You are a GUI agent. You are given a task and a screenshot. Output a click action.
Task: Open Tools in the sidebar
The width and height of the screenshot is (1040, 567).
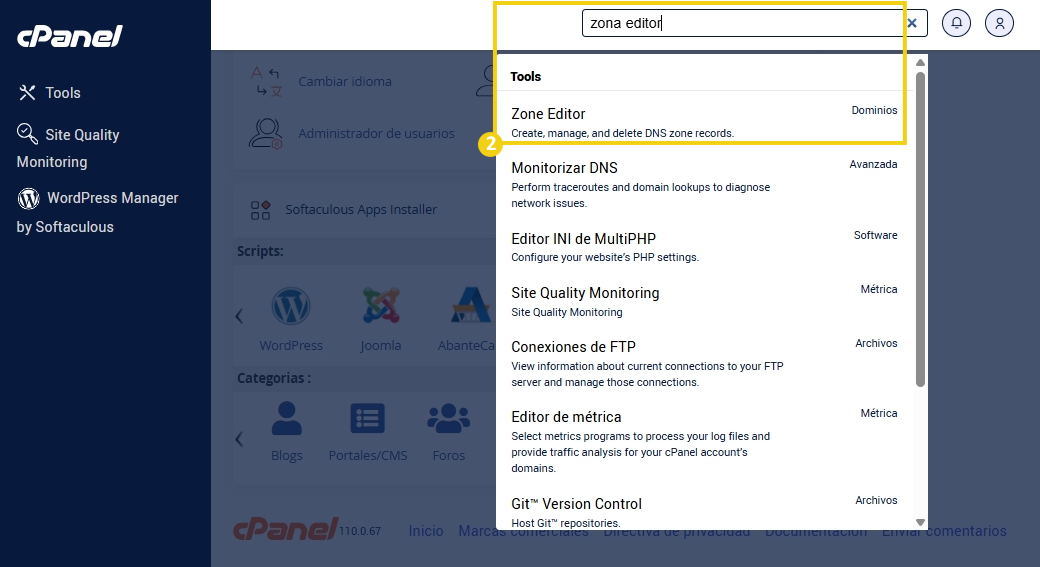click(50, 93)
